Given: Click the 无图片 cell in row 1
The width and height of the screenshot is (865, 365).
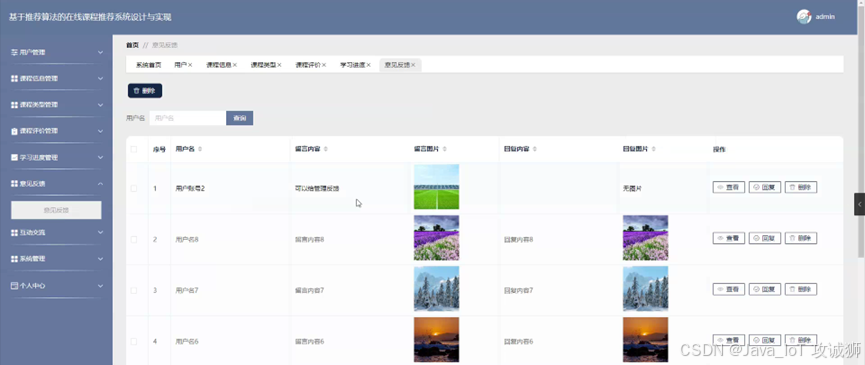Looking at the screenshot, I should (632, 189).
